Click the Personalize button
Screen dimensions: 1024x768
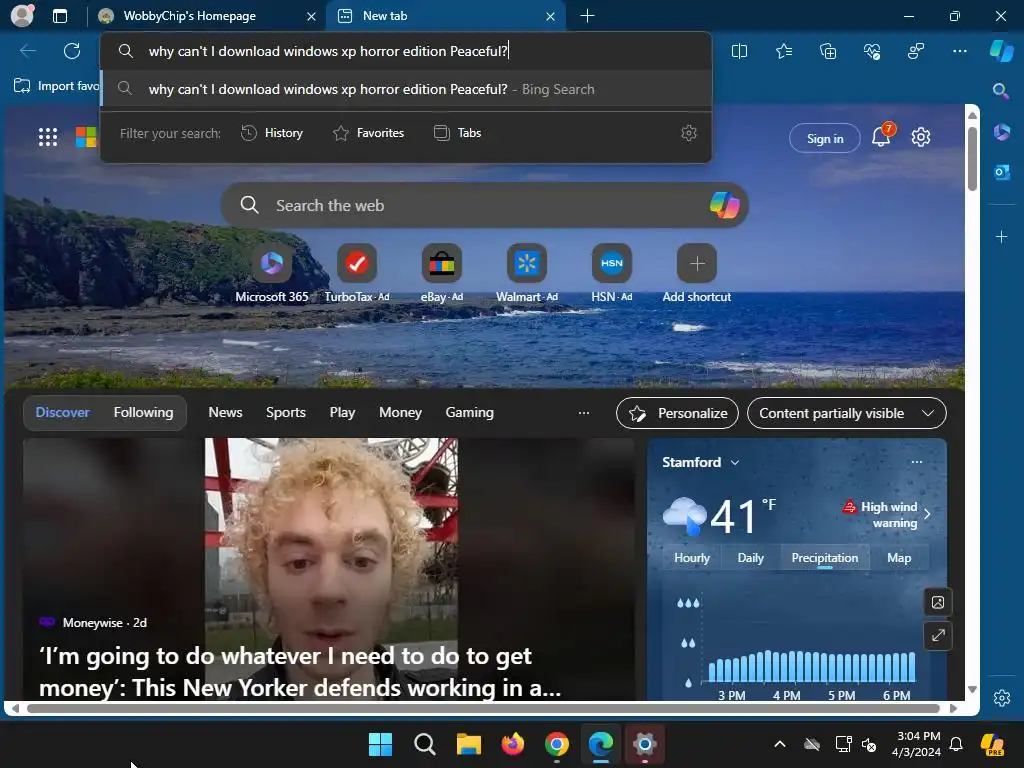point(677,413)
